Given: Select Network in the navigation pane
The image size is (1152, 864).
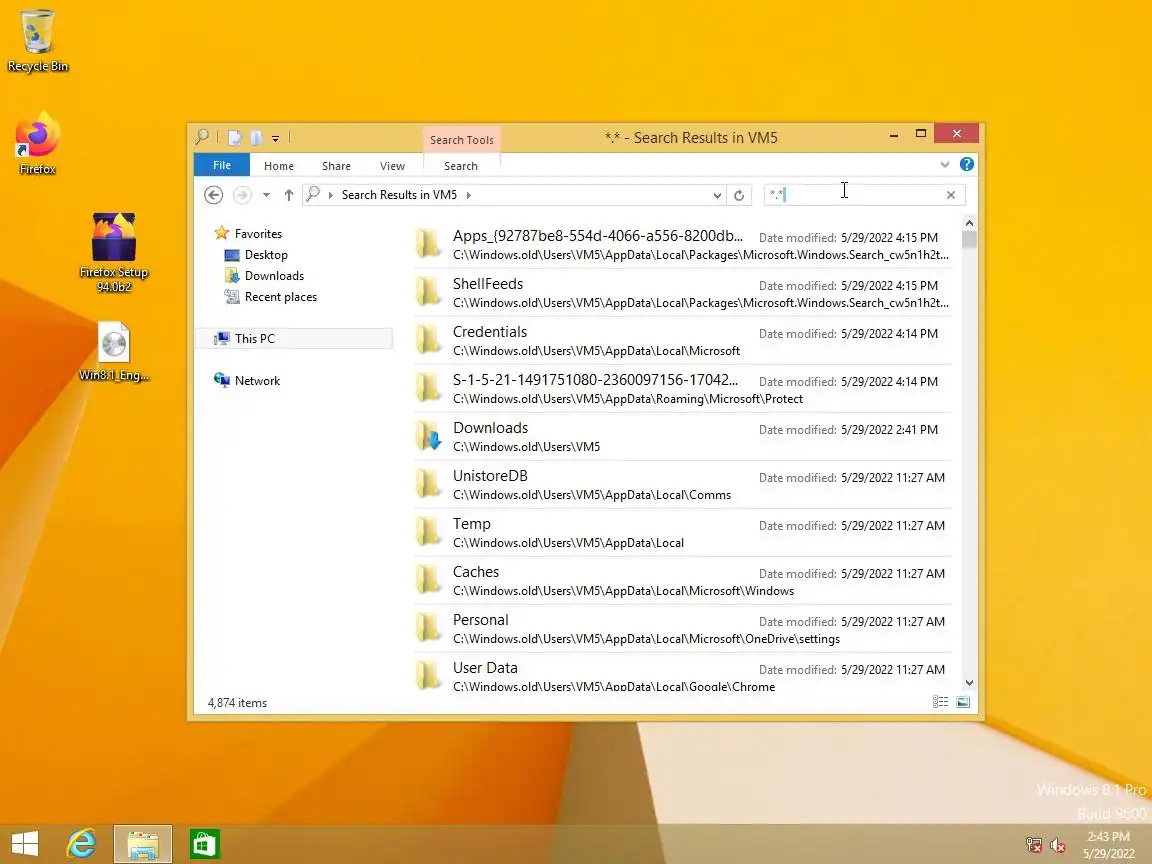Looking at the screenshot, I should (257, 381).
